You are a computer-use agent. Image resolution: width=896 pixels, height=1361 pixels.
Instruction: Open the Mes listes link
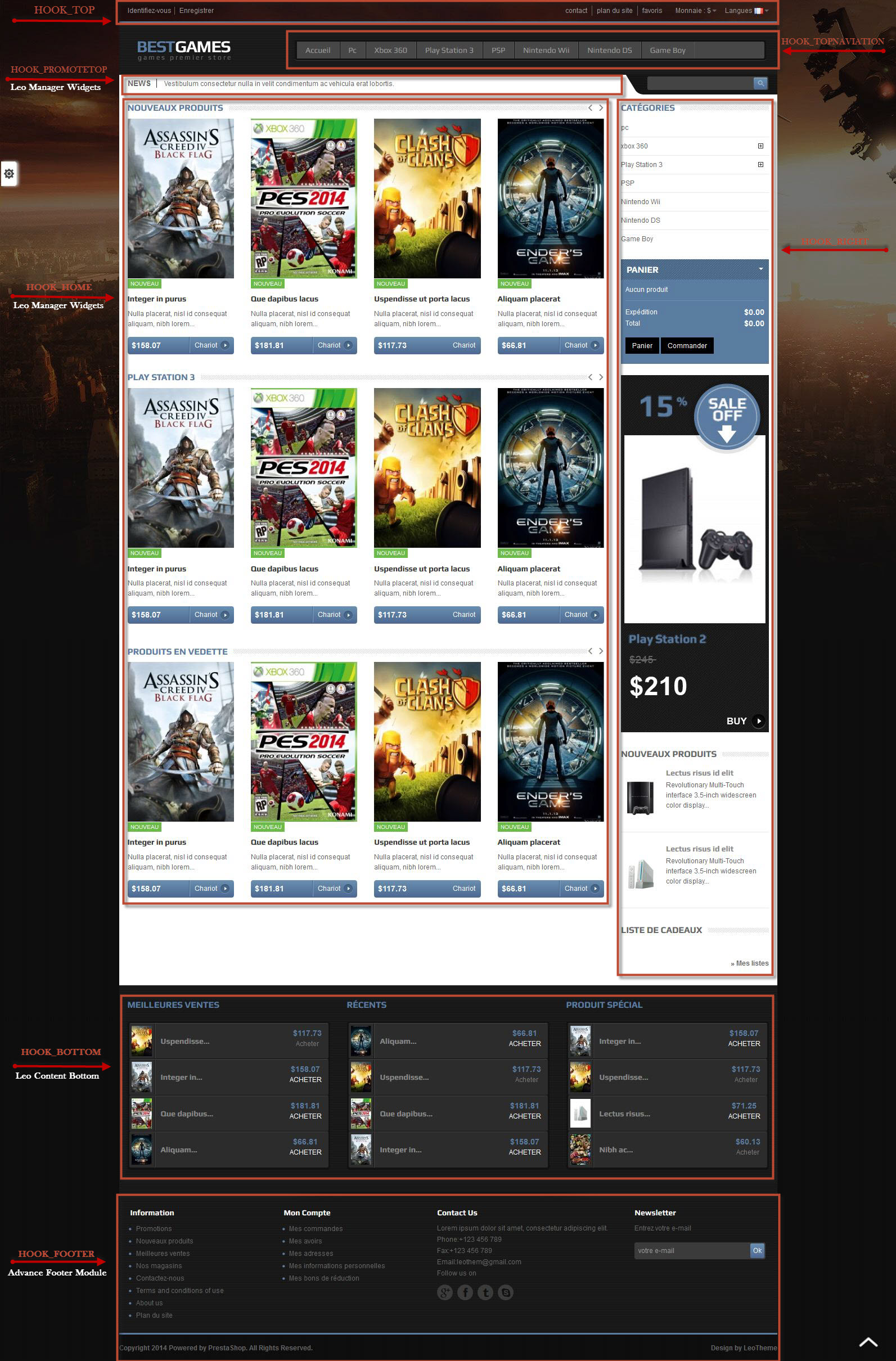point(749,963)
